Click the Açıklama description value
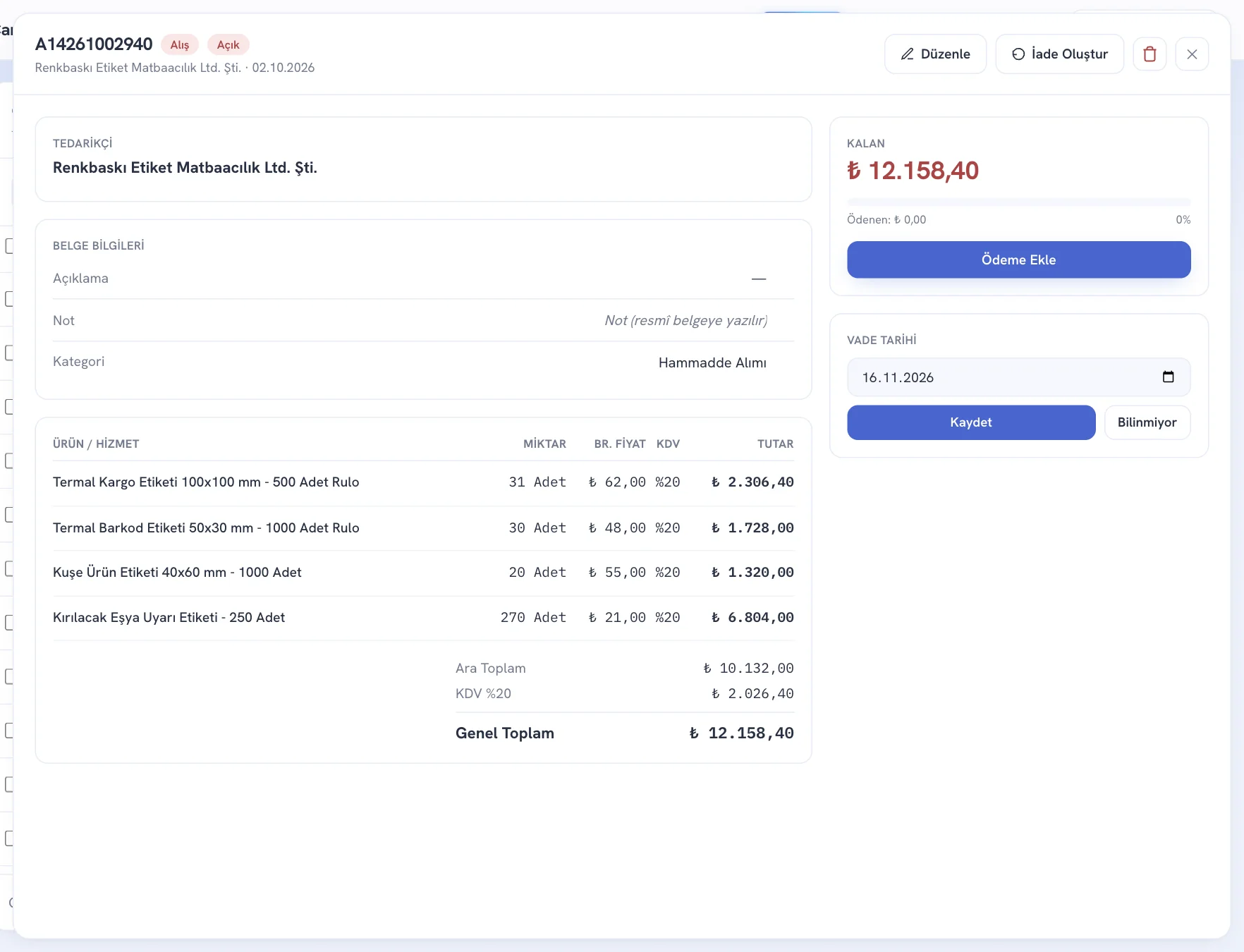1244x952 pixels. pos(759,279)
